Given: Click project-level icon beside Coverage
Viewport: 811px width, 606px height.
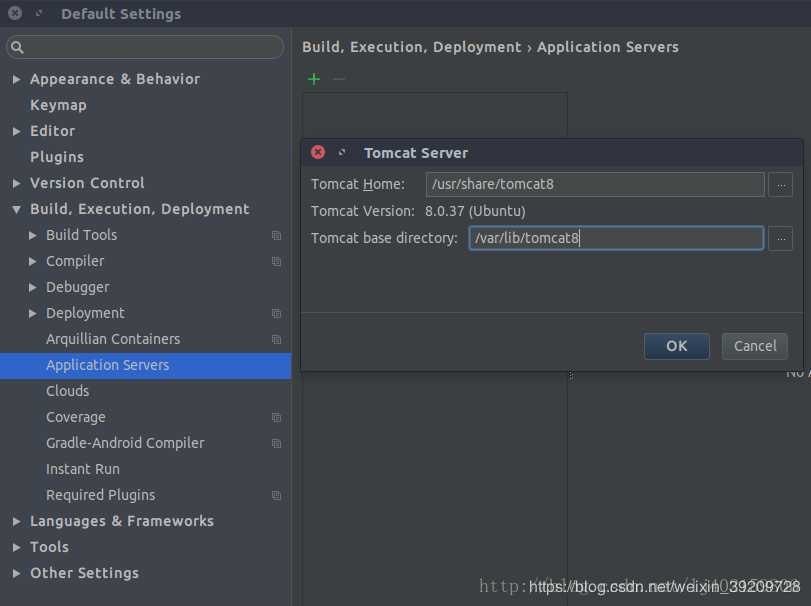Looking at the screenshot, I should [277, 417].
